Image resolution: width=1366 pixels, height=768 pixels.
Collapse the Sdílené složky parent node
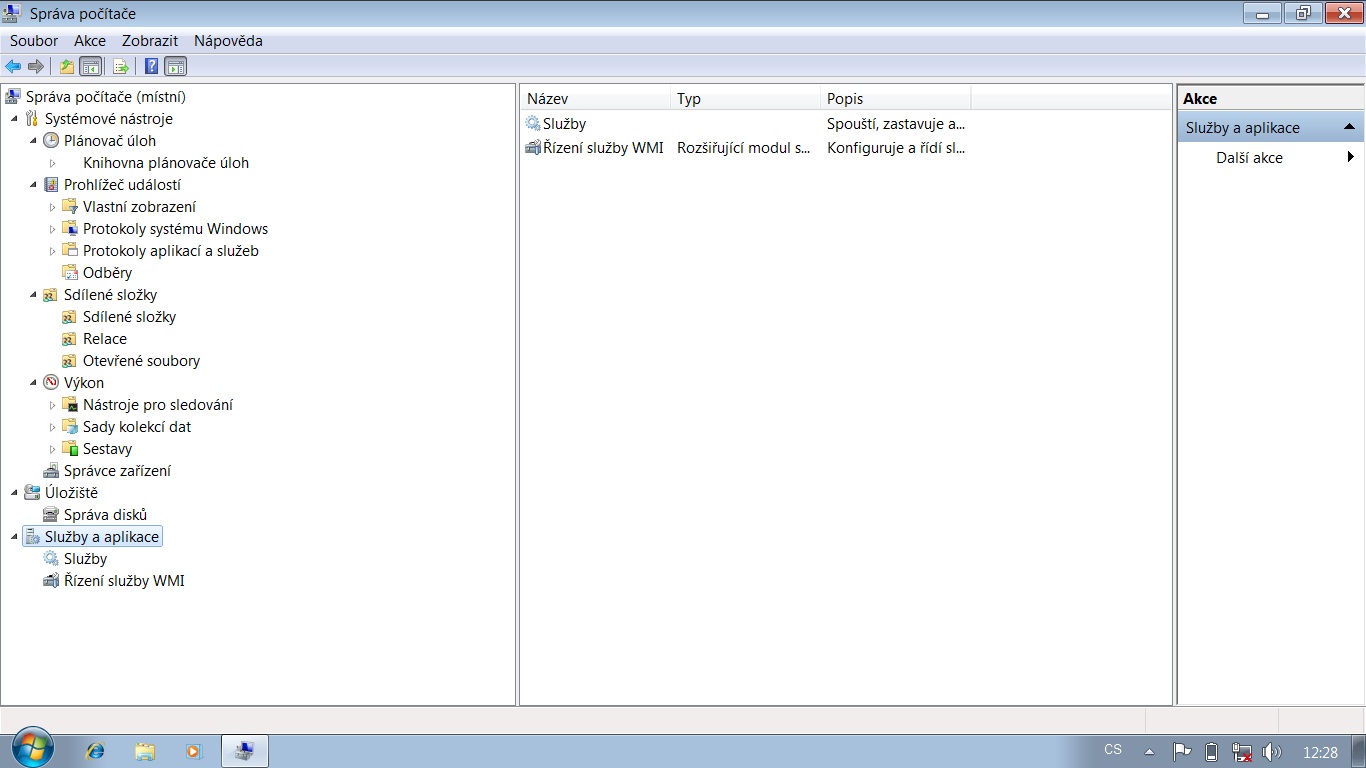[33, 295]
